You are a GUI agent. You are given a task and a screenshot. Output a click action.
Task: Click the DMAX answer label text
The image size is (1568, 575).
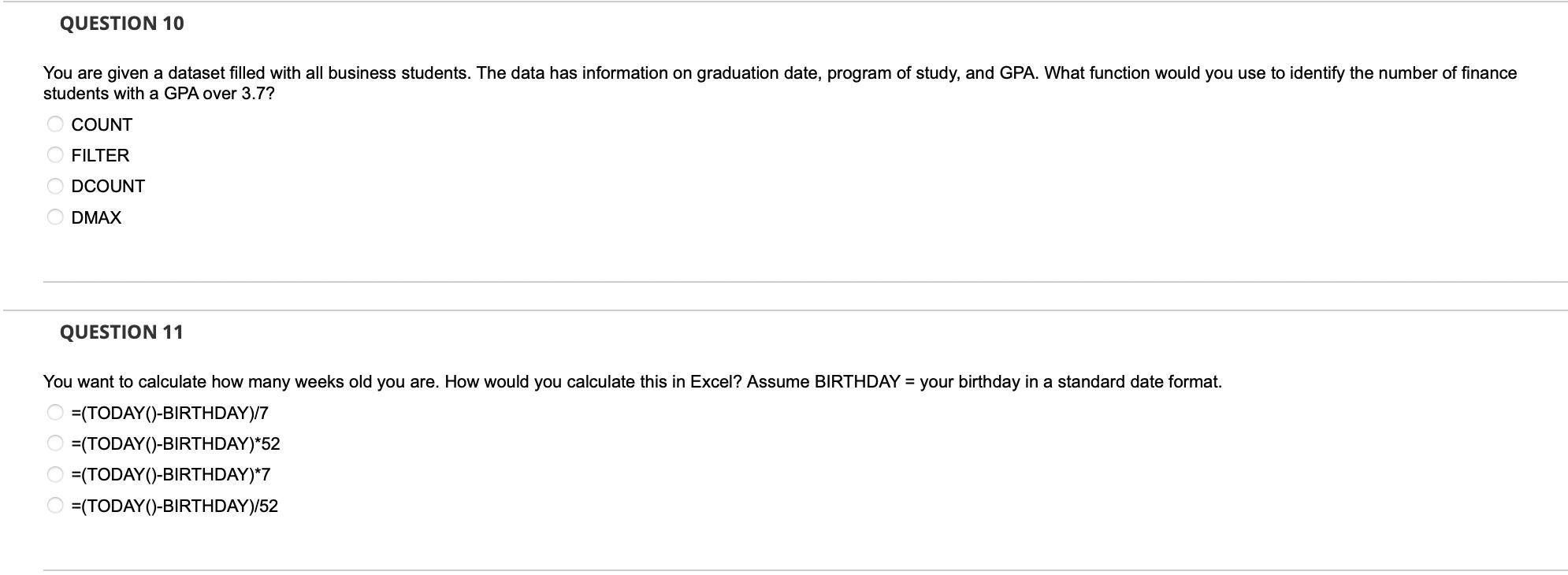96,218
